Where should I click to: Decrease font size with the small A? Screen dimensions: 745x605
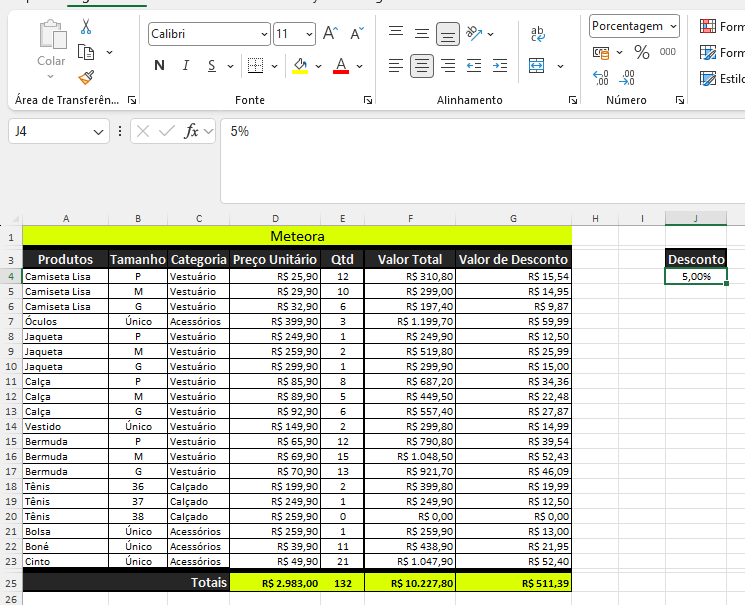click(x=356, y=34)
